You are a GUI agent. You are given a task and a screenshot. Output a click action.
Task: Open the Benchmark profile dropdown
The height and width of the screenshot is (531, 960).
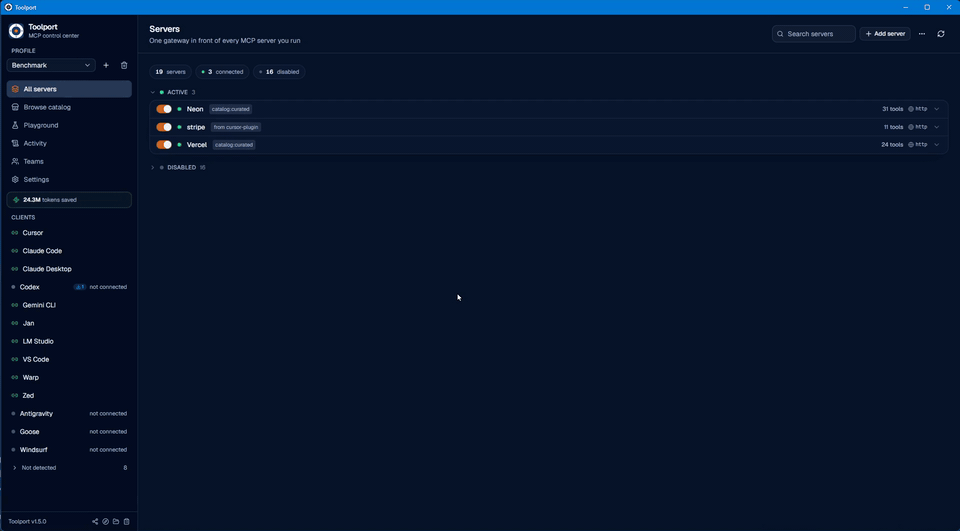[51, 65]
